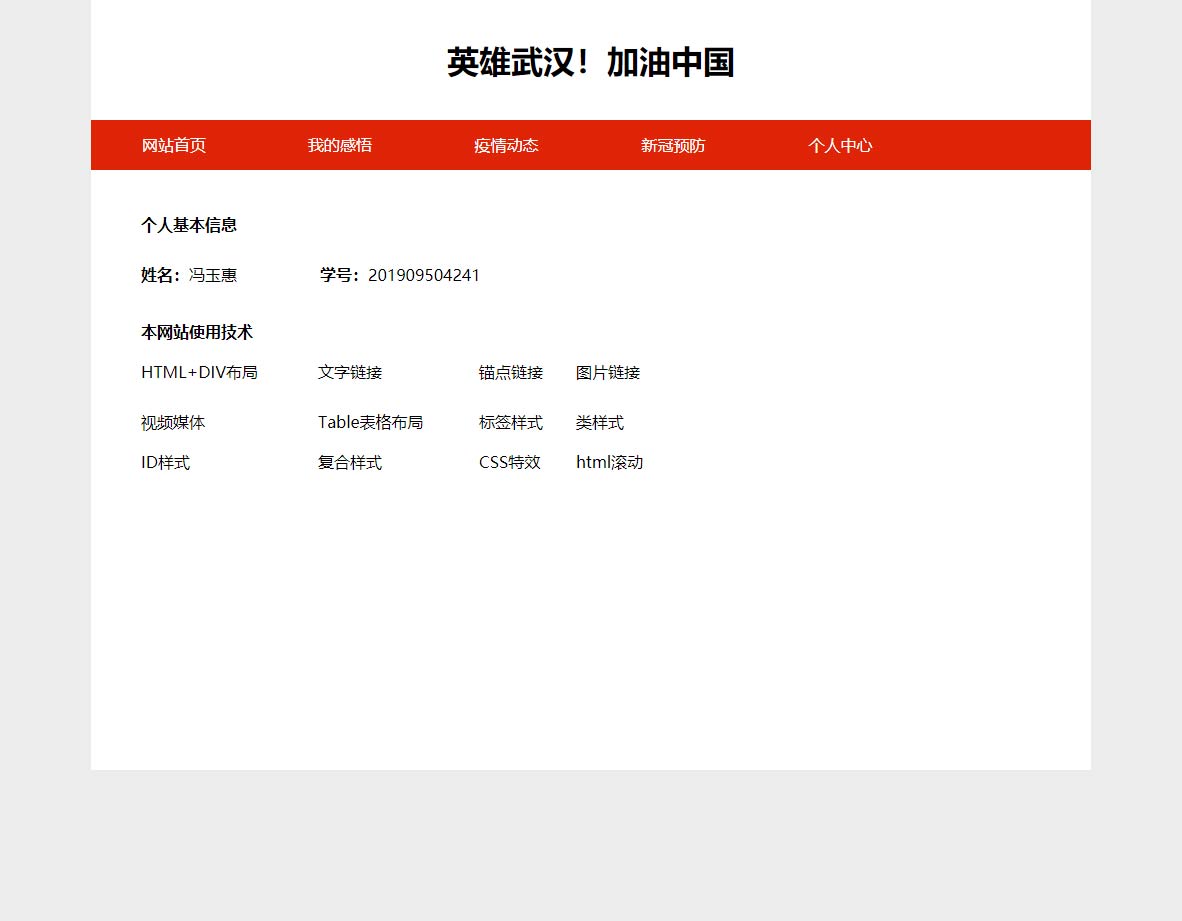
Task: Click the 文字链接 table cell
Action: coord(350,372)
